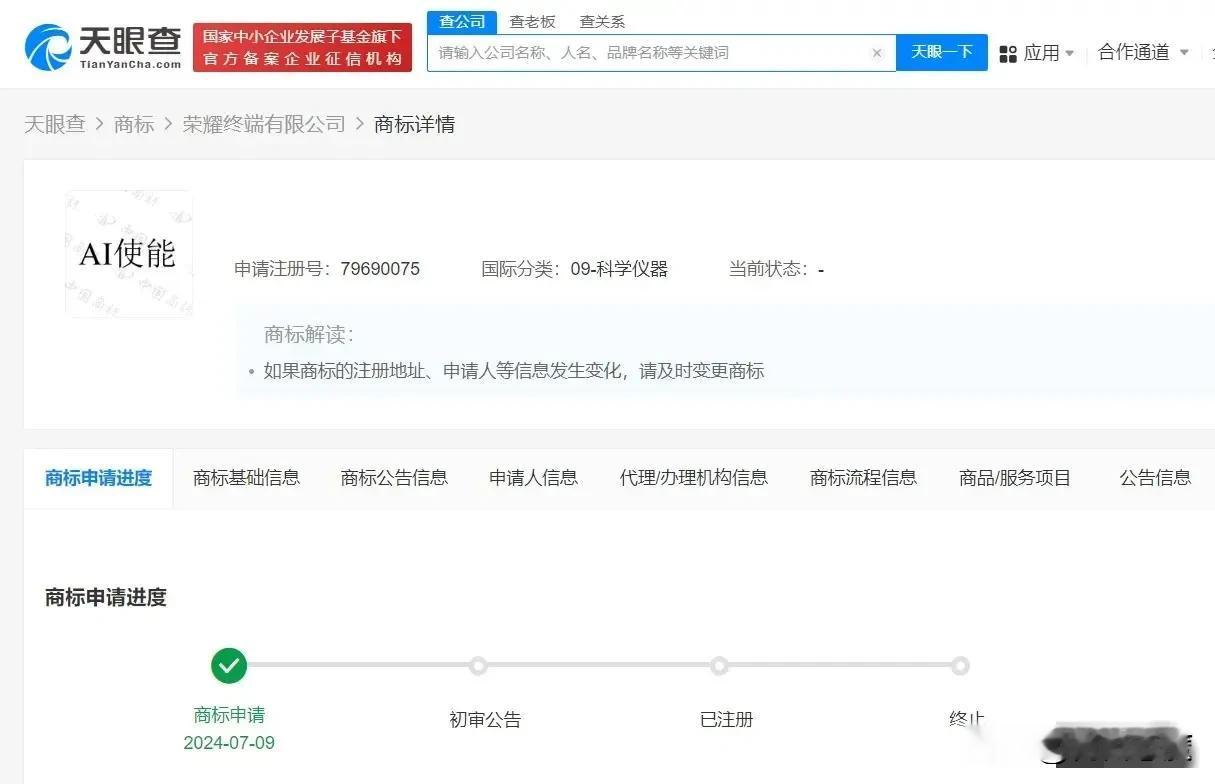Select registration number 79690075 text
Image resolution: width=1215 pixels, height=784 pixels.
(x=380, y=269)
